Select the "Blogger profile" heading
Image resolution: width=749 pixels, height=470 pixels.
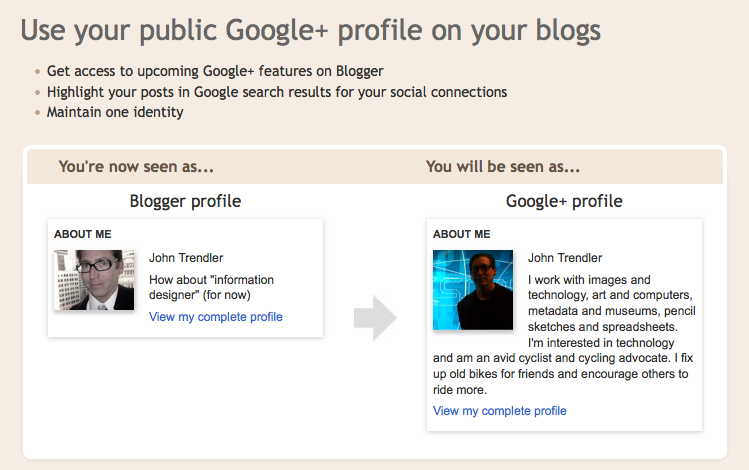[185, 201]
